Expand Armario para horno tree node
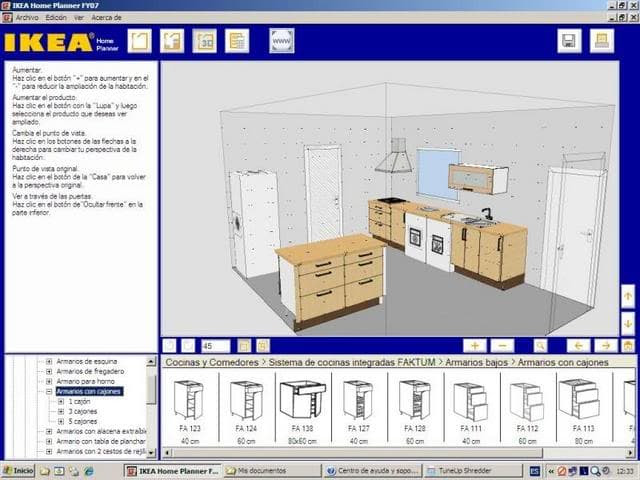 (49, 381)
